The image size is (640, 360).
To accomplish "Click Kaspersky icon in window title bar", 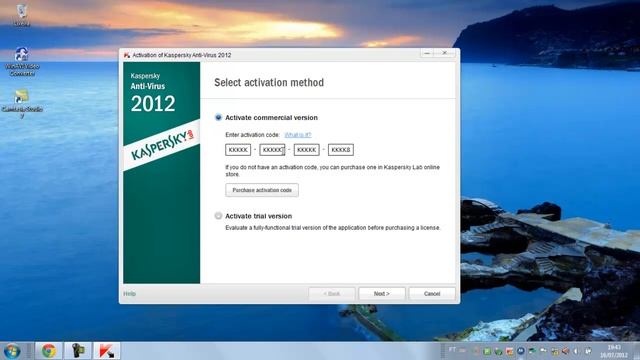I will [x=127, y=55].
